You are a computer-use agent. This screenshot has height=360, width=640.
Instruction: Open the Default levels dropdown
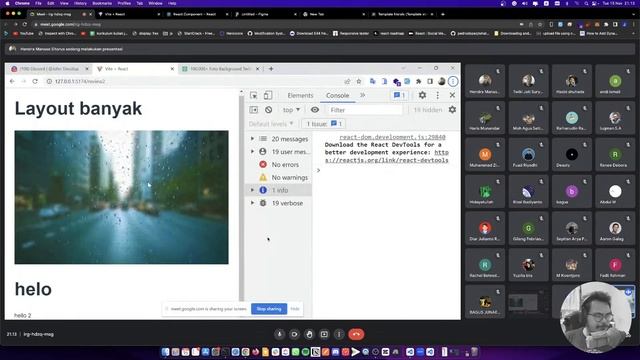[271, 124]
